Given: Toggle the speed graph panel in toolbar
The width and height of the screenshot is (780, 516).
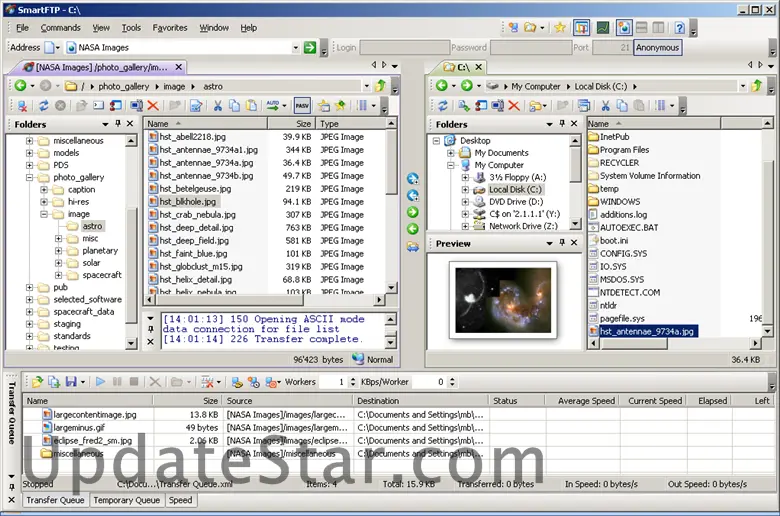Looking at the screenshot, I should (x=603, y=28).
